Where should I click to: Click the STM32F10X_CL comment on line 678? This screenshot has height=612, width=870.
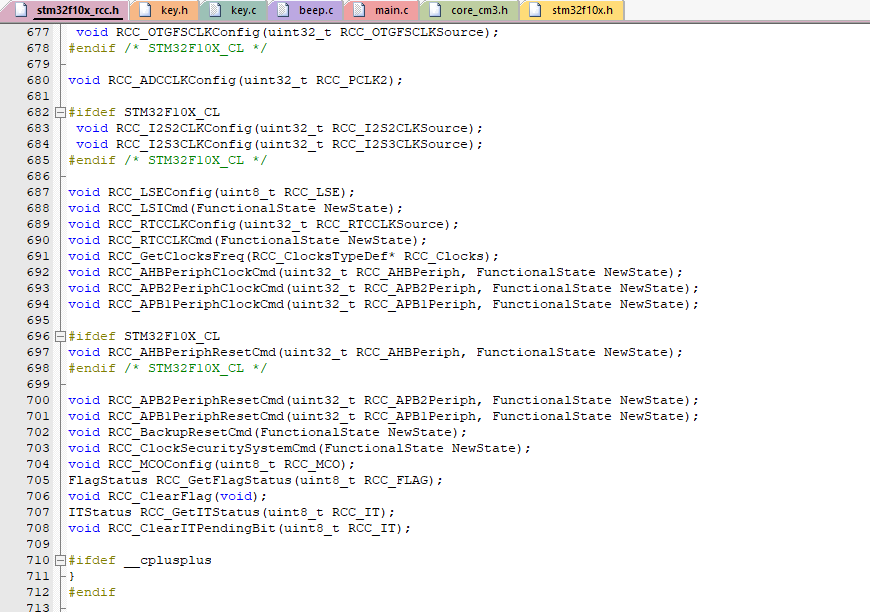pyautogui.click(x=196, y=48)
